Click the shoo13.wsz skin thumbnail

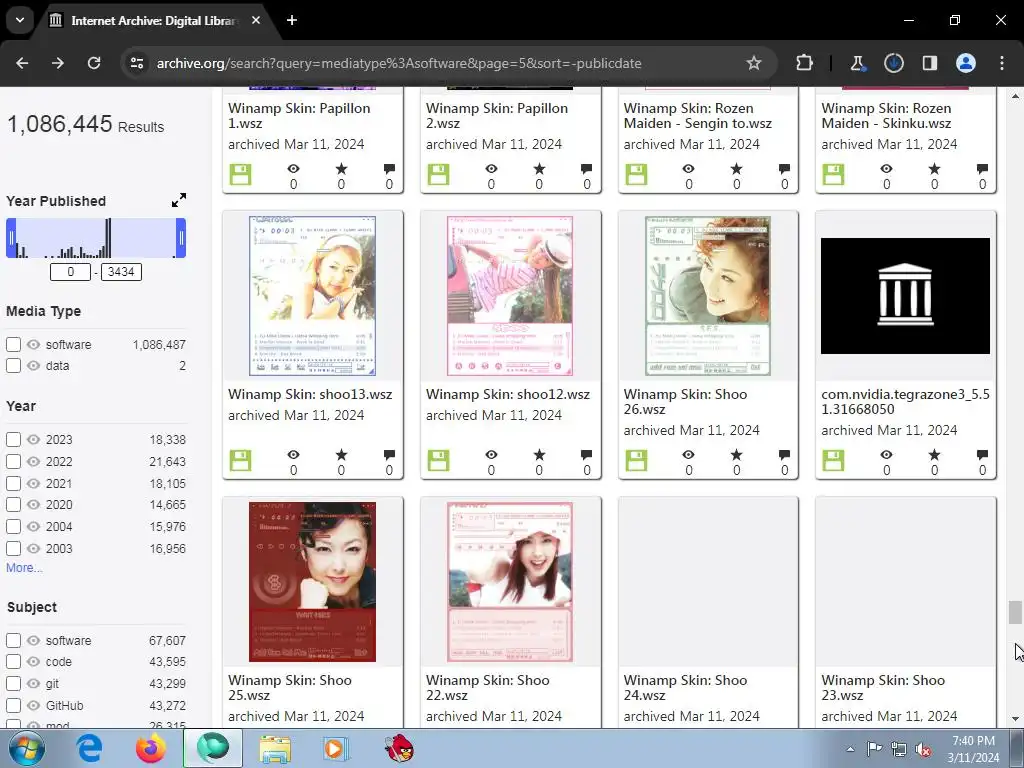click(x=312, y=296)
